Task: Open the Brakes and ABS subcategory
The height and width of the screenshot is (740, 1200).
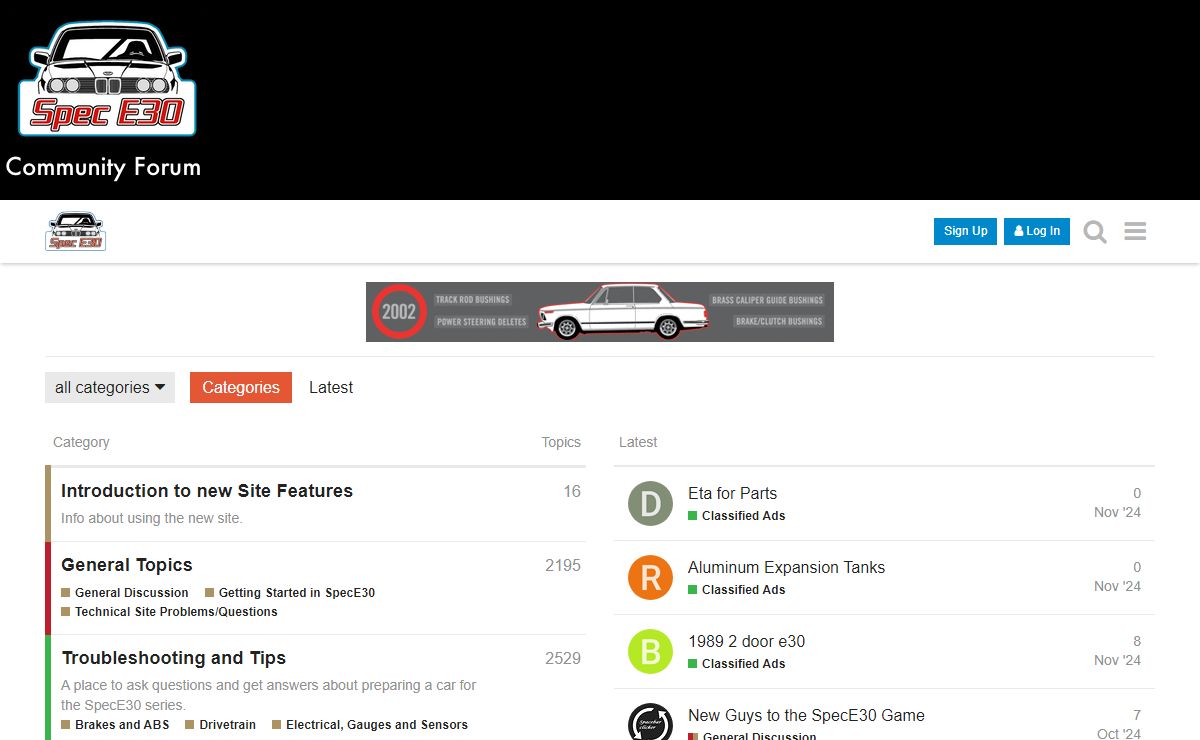Action: [122, 725]
